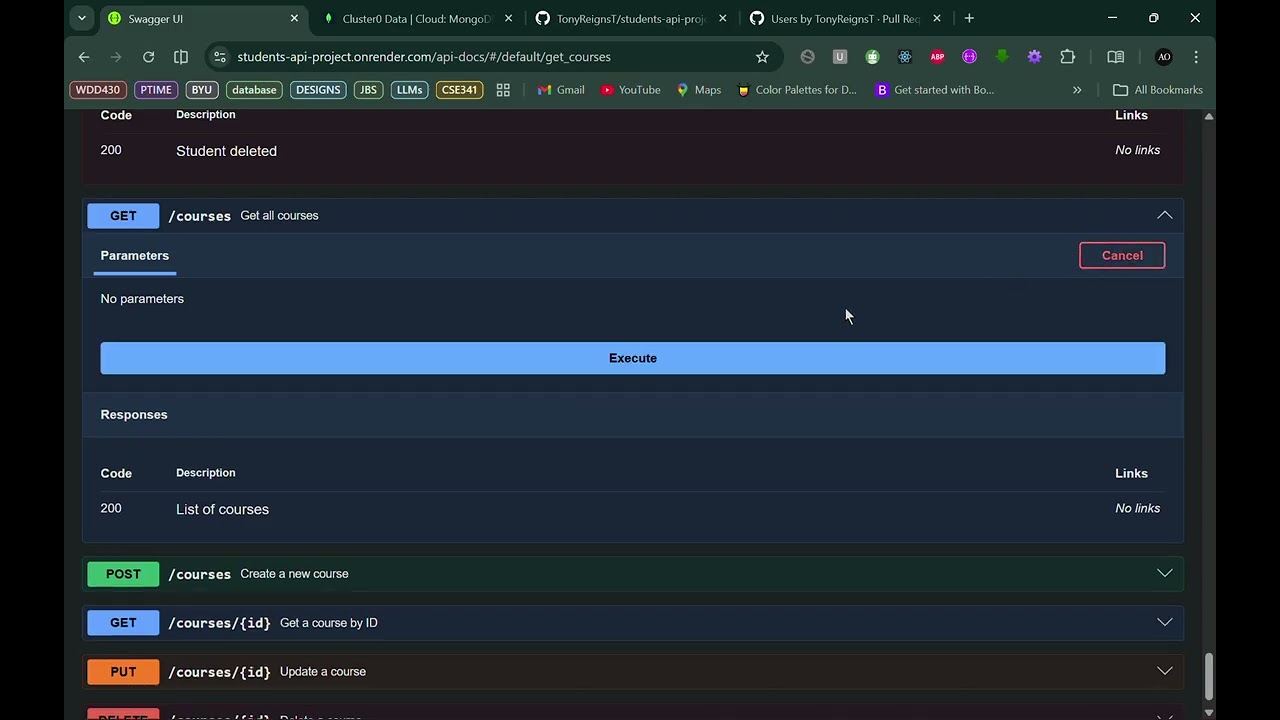Open the AO profile avatar

[1164, 57]
